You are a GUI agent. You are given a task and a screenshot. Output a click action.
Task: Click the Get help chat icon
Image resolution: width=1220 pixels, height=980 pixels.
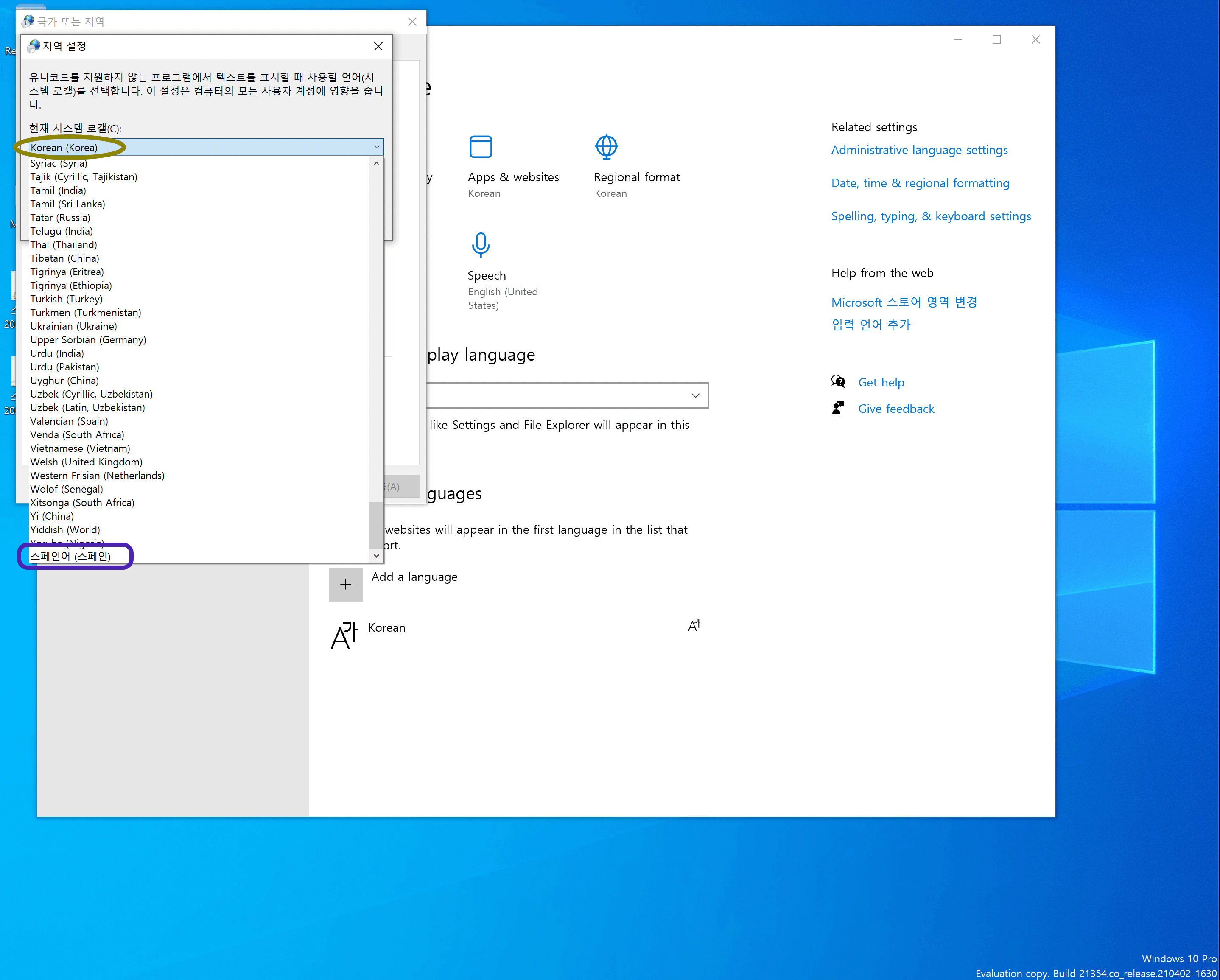(837, 382)
